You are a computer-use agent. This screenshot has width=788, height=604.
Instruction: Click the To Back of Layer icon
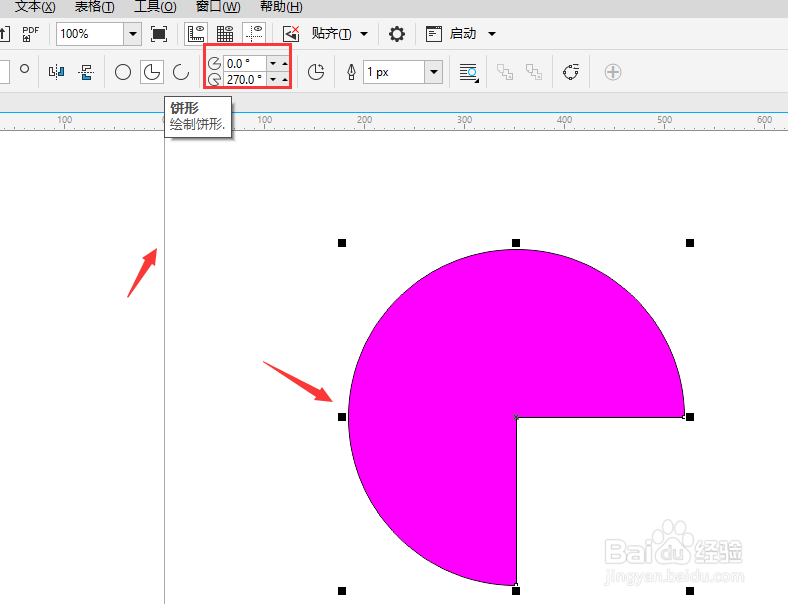(x=533, y=72)
